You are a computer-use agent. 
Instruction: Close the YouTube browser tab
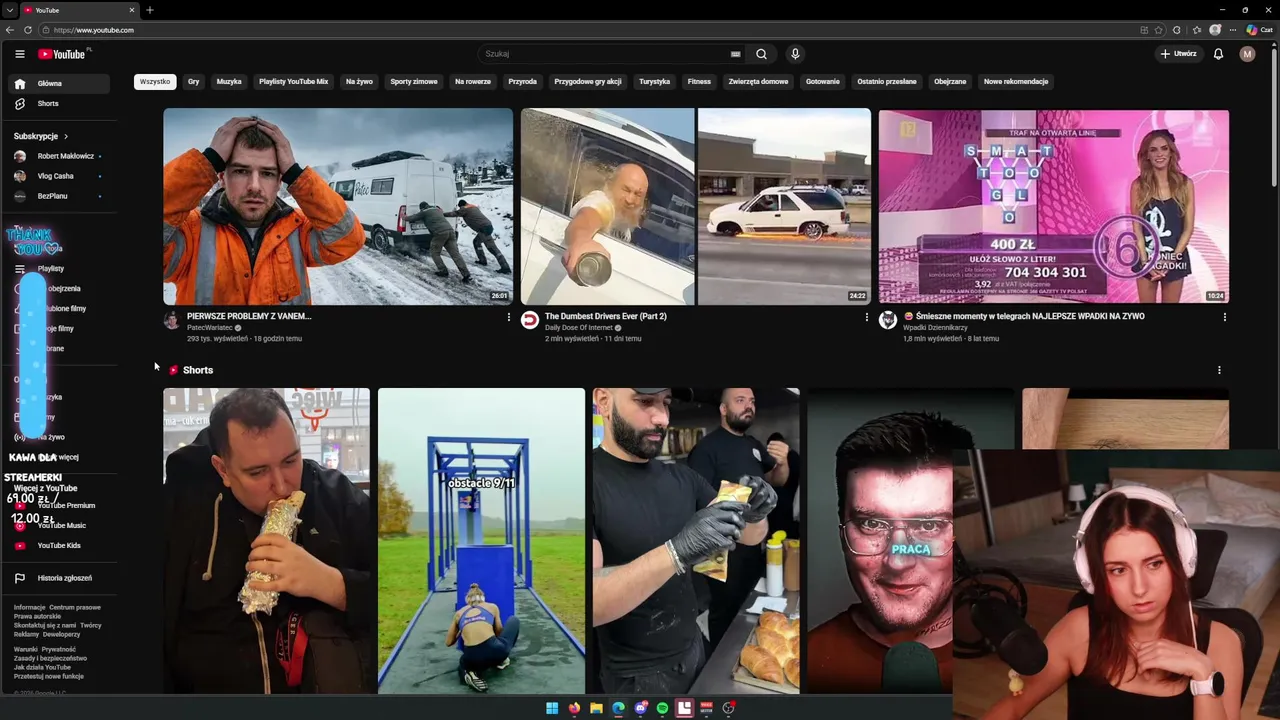132,10
